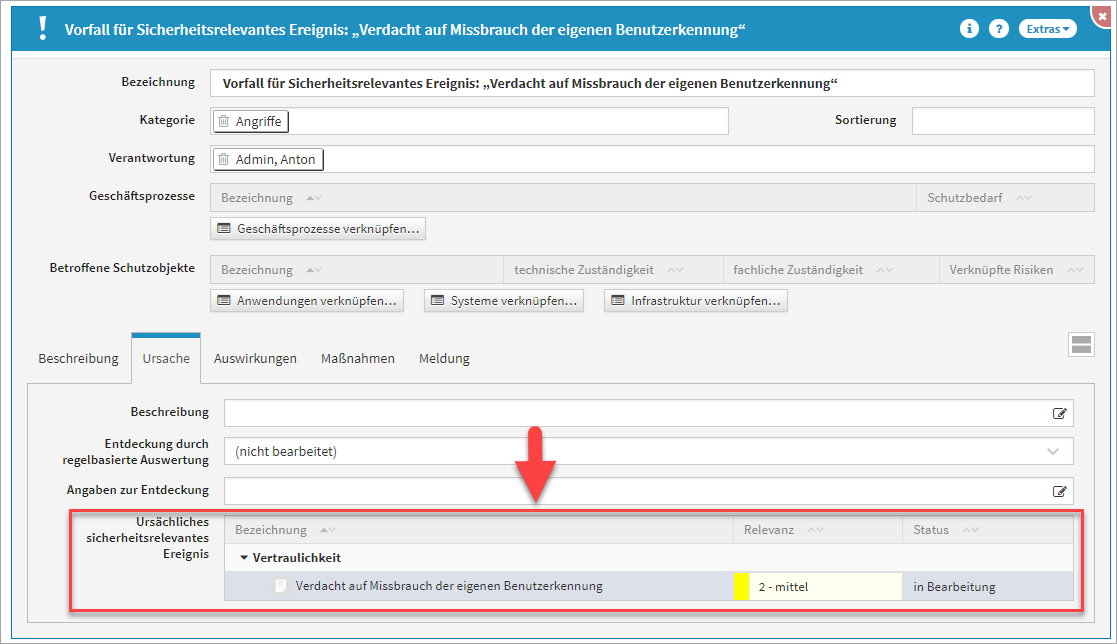Switch to the Meldung tab
1117x644 pixels.
[445, 358]
